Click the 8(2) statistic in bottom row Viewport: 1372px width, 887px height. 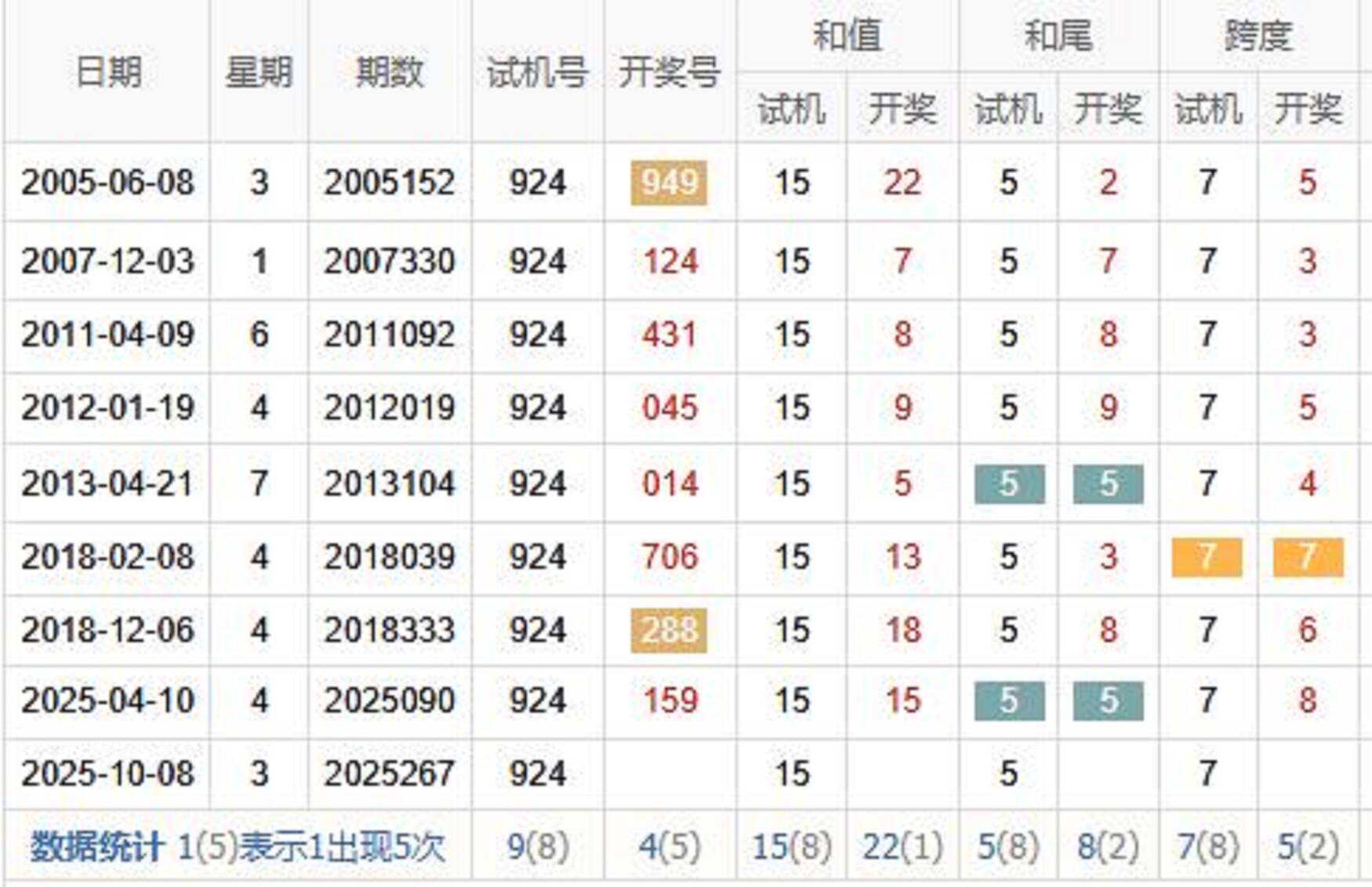[x=1107, y=846]
